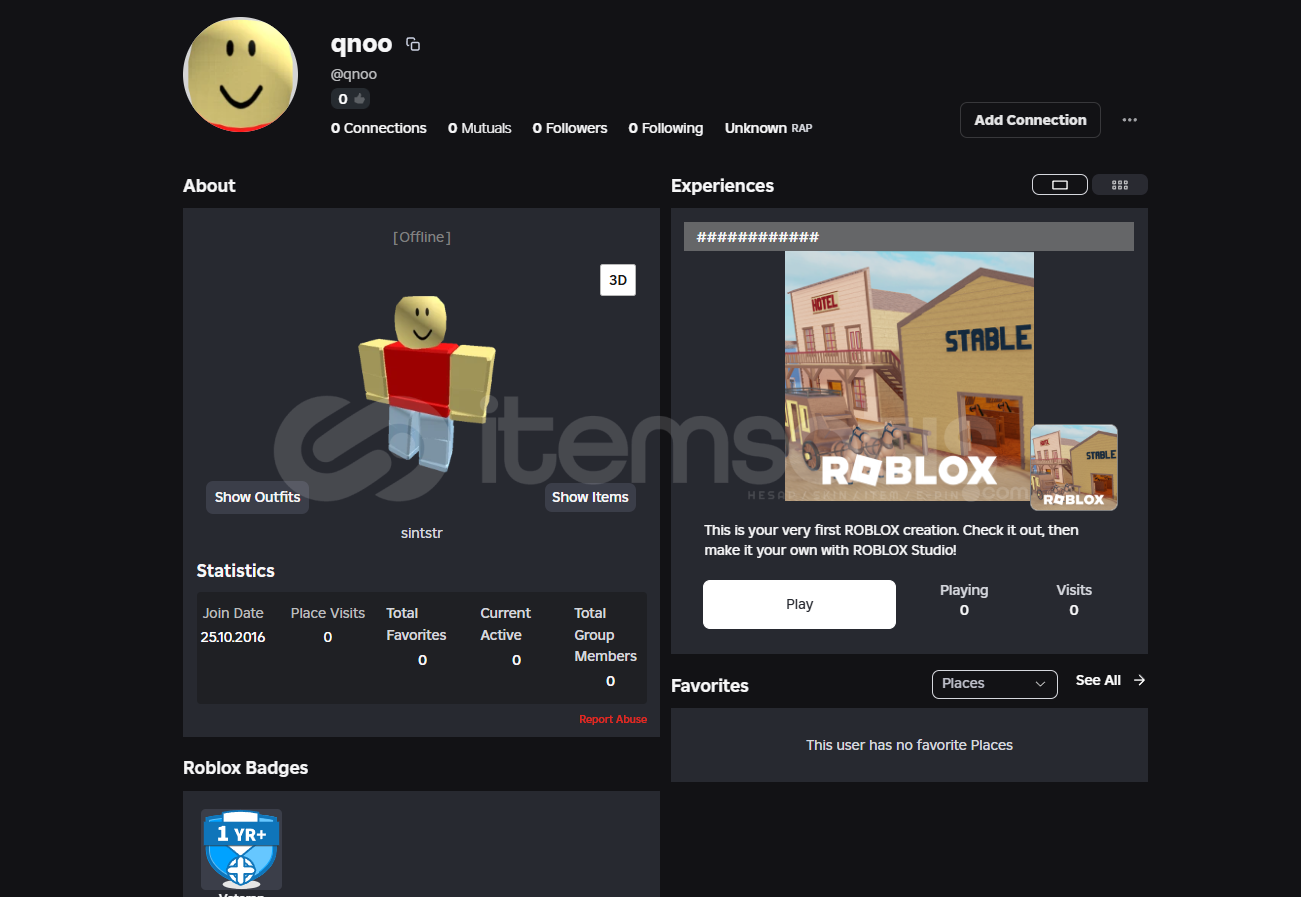Image resolution: width=1301 pixels, height=897 pixels.
Task: Switch Experiences to grid view
Action: pyautogui.click(x=1120, y=185)
